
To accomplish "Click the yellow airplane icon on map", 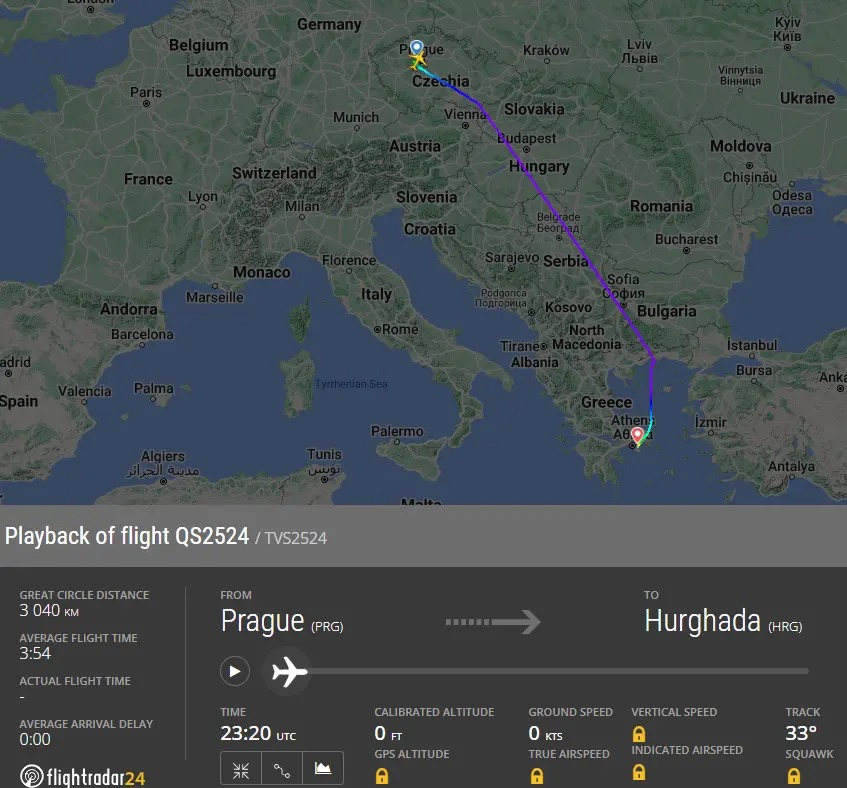I will 416,61.
